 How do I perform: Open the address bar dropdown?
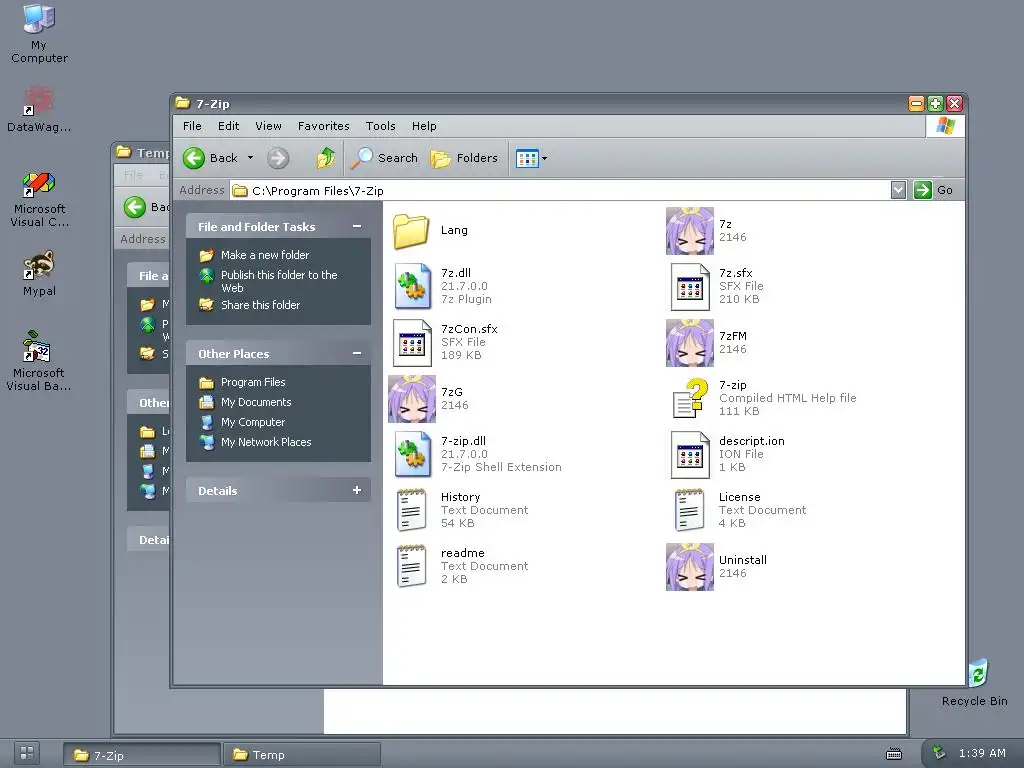(x=899, y=190)
